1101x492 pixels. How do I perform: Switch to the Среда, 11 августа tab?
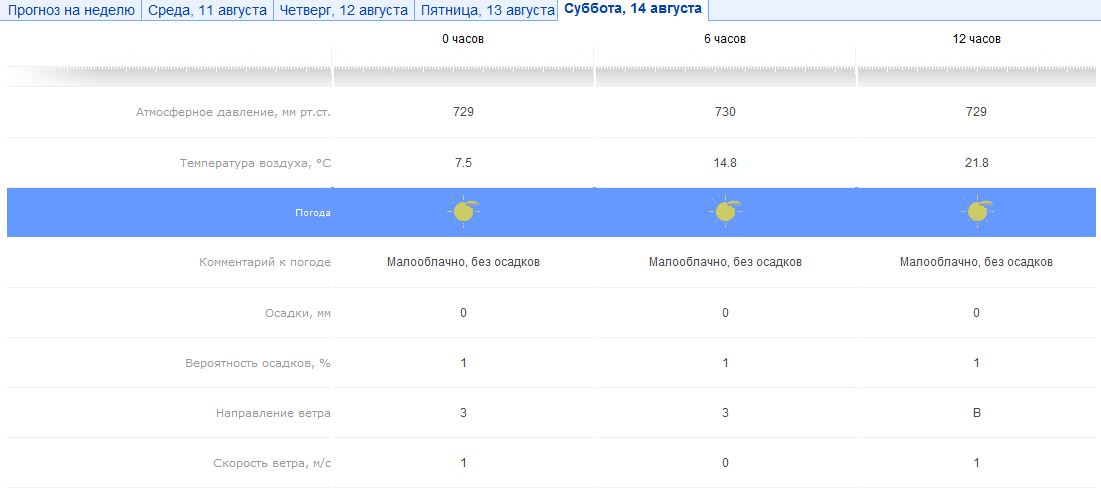point(207,10)
